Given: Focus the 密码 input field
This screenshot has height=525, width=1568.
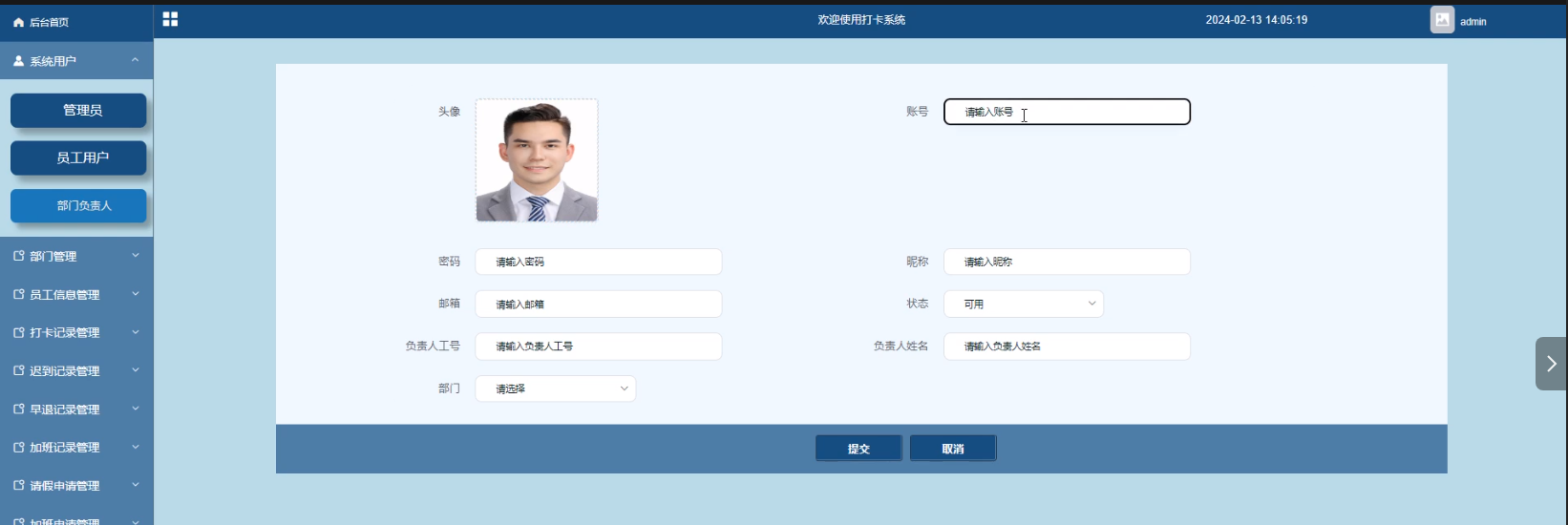Looking at the screenshot, I should coord(599,262).
